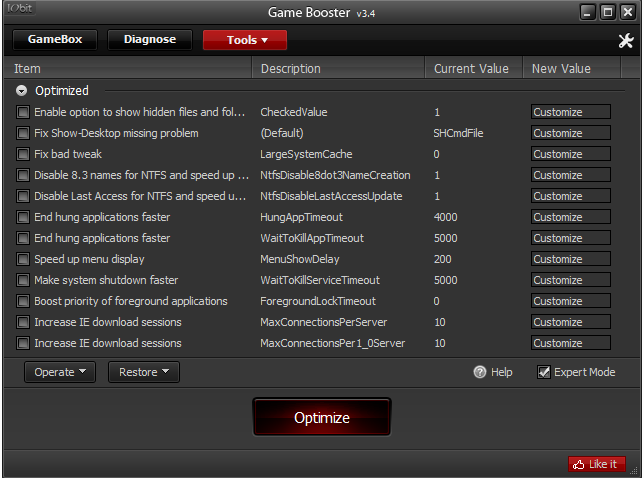
Task: Open the Operate dropdown
Action: click(60, 372)
